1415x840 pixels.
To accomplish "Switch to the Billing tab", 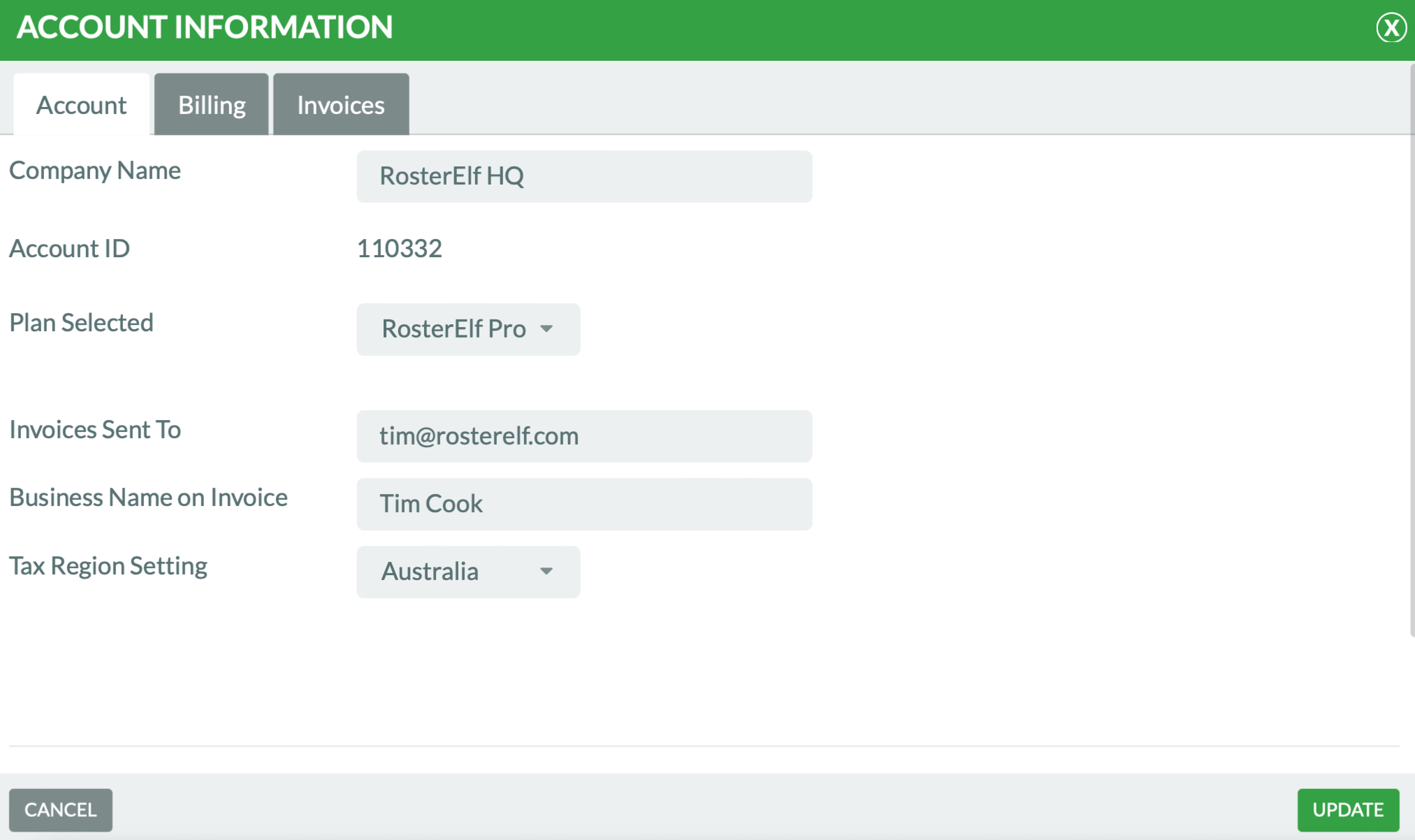I will (212, 104).
